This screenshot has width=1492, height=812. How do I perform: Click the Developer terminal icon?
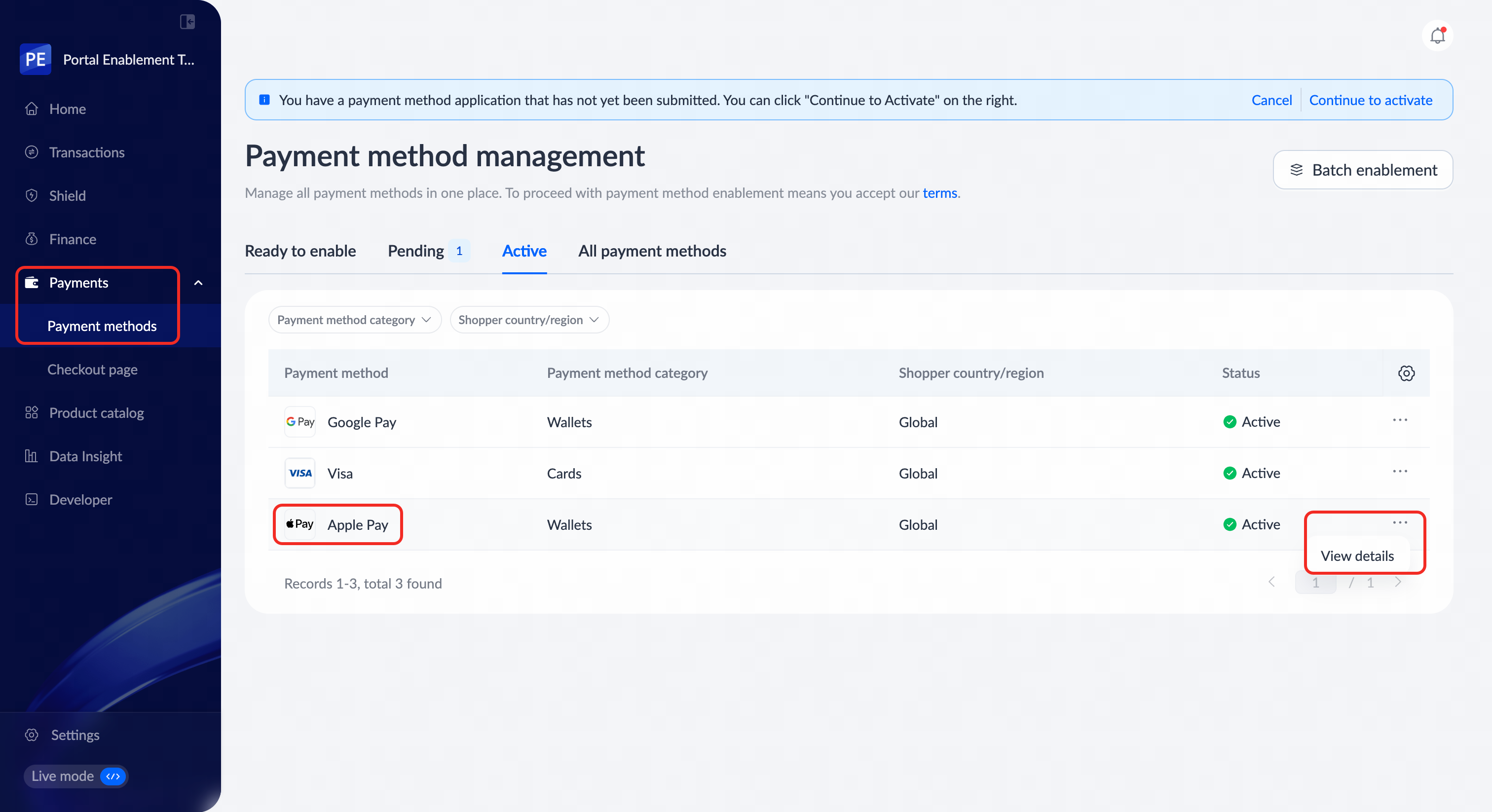pos(32,500)
